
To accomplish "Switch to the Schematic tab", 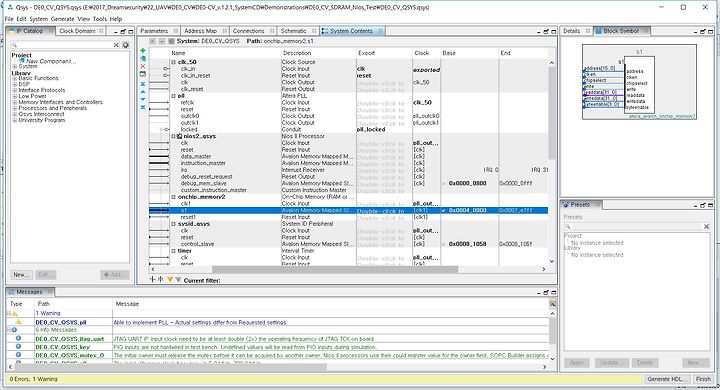I will (293, 31).
